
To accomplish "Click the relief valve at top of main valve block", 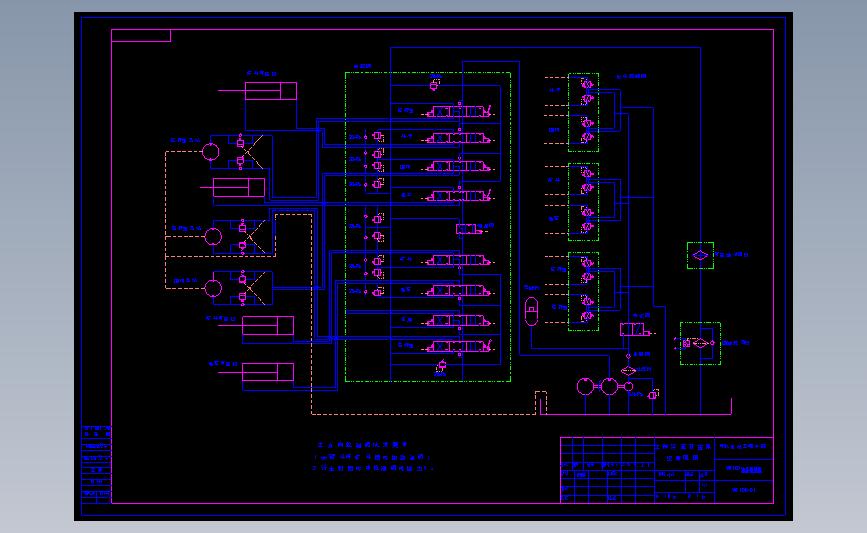I will [435, 85].
